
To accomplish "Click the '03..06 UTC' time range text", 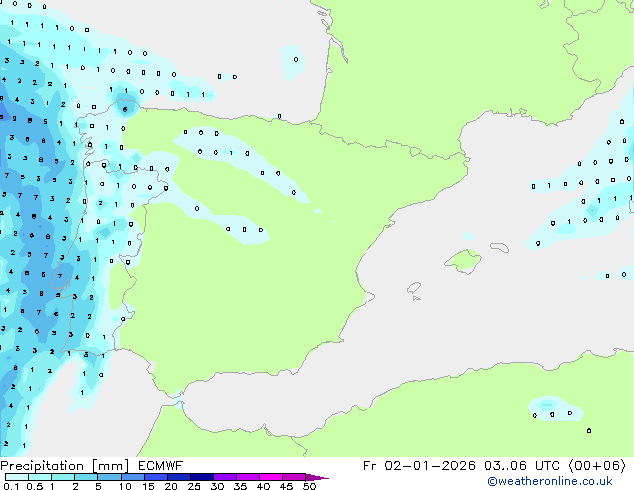I will pyautogui.click(x=522, y=466).
